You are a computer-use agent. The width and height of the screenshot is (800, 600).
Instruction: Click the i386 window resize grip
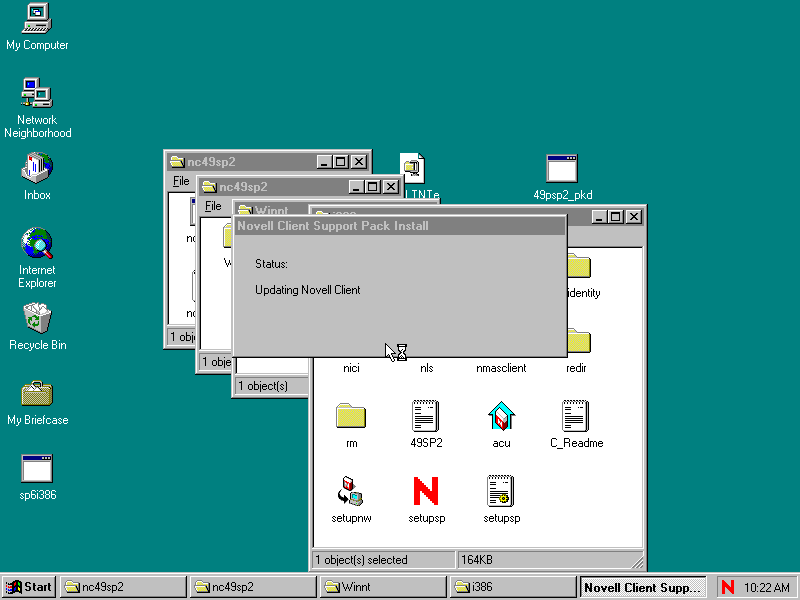tap(637, 562)
